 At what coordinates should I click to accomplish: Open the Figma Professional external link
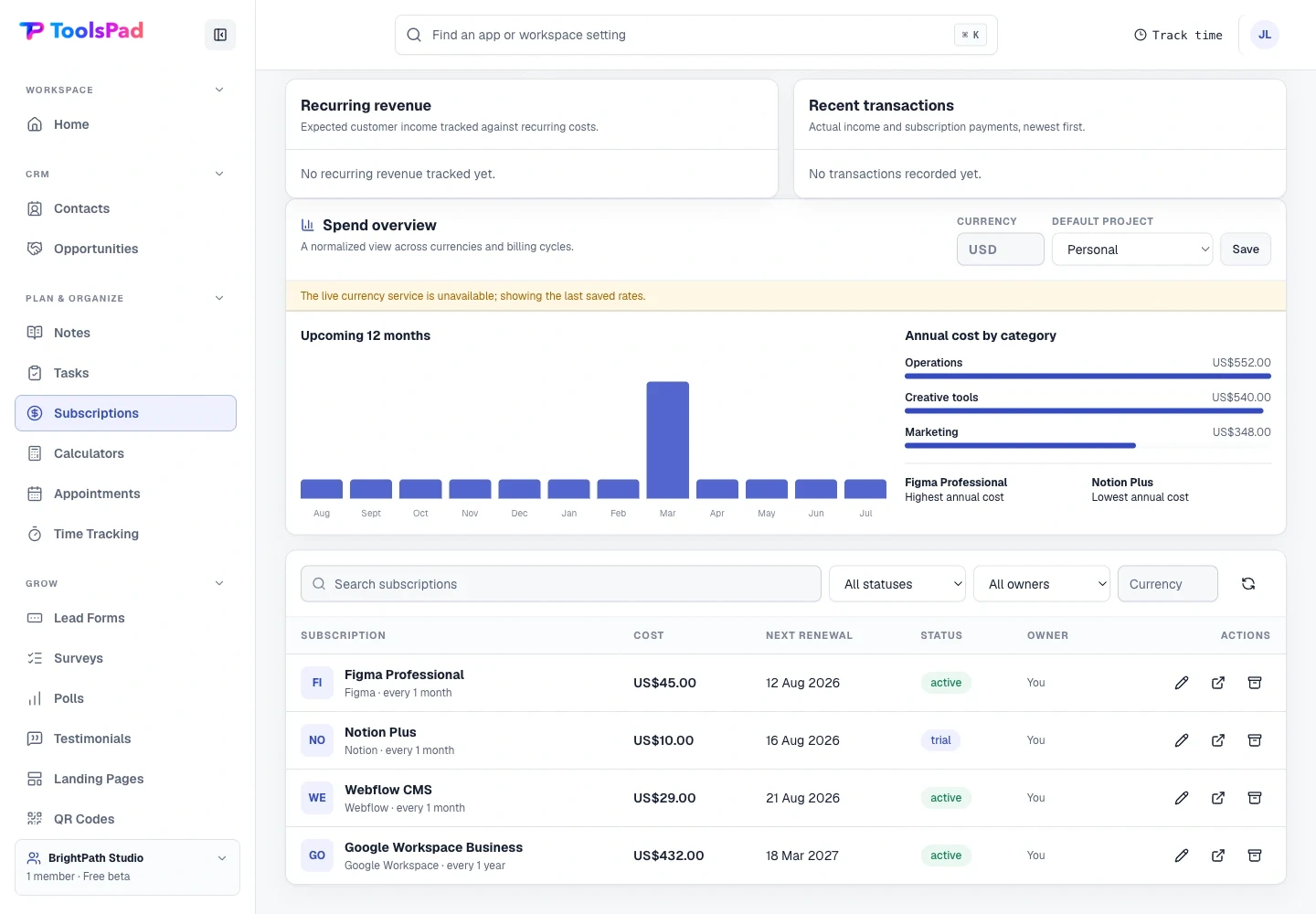click(x=1218, y=683)
